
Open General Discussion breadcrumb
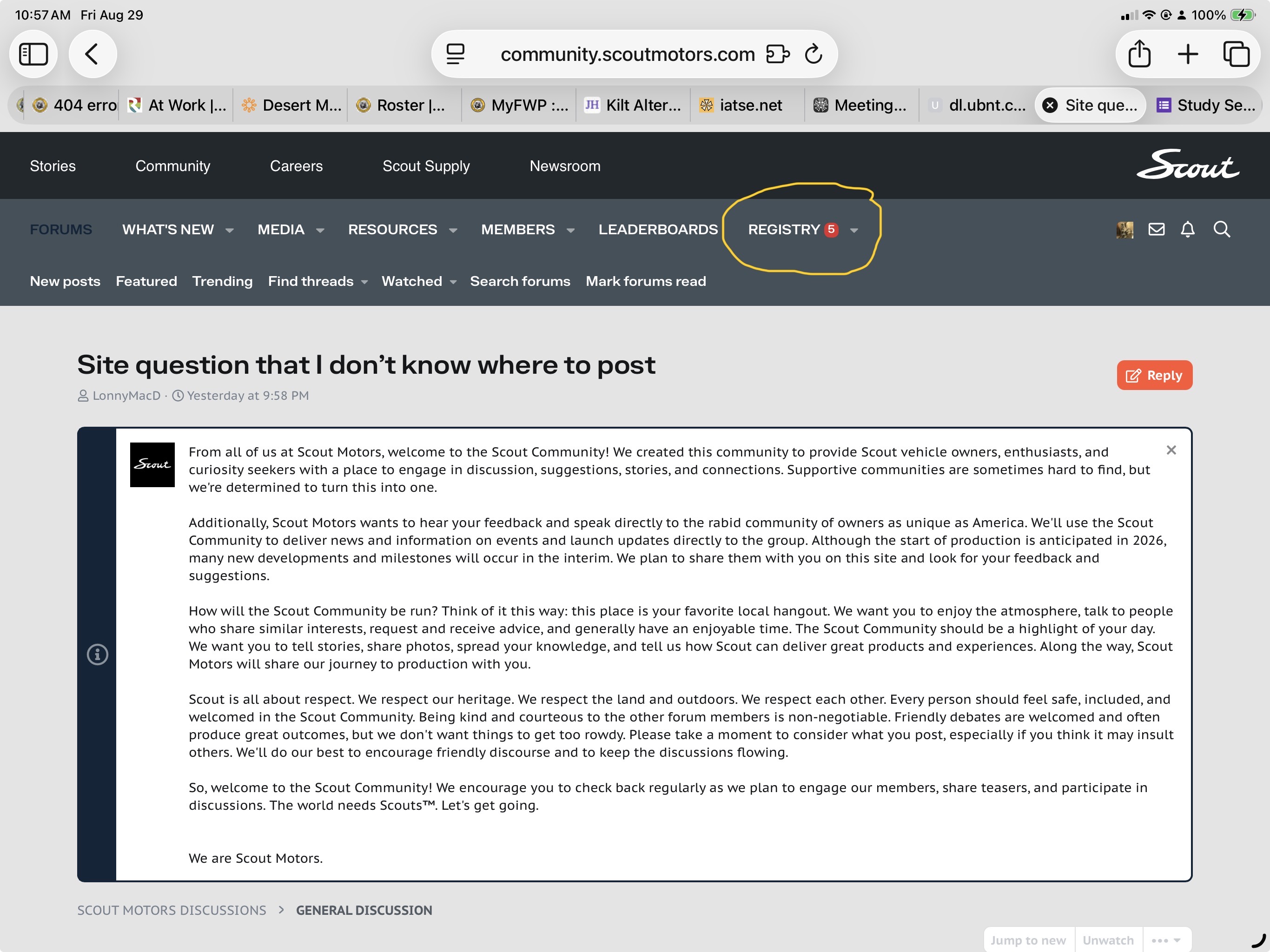[364, 910]
